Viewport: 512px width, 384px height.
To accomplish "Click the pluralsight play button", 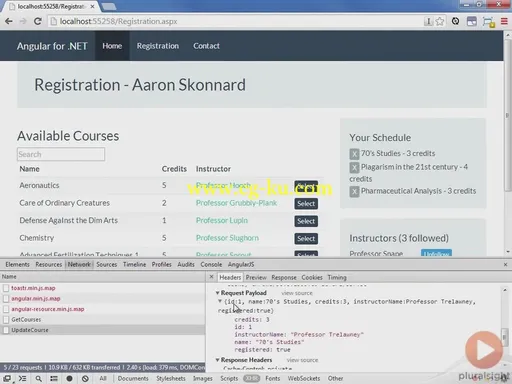I will pyautogui.click(x=484, y=350).
